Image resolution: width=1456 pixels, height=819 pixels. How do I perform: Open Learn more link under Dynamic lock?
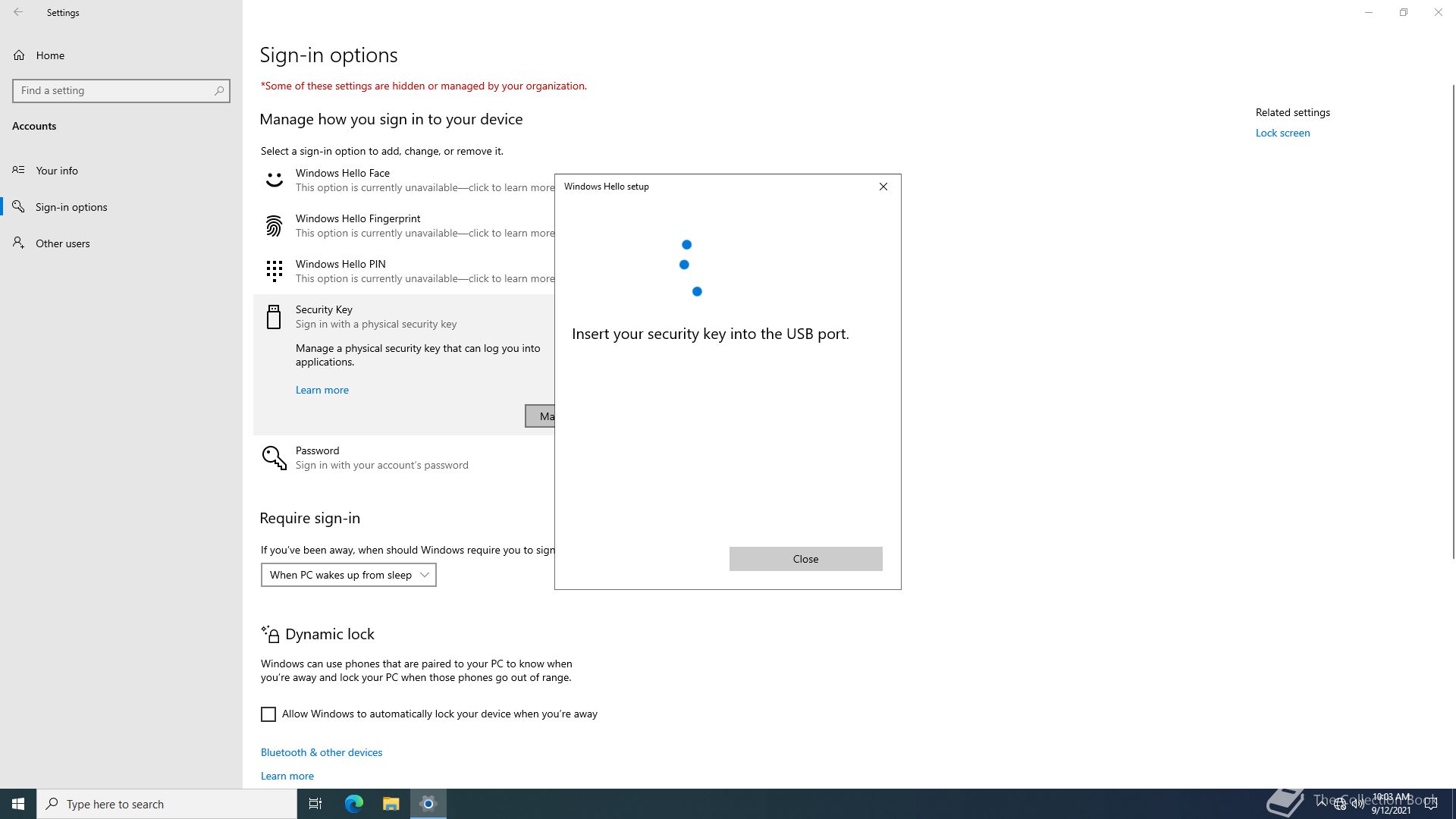pyautogui.click(x=287, y=776)
